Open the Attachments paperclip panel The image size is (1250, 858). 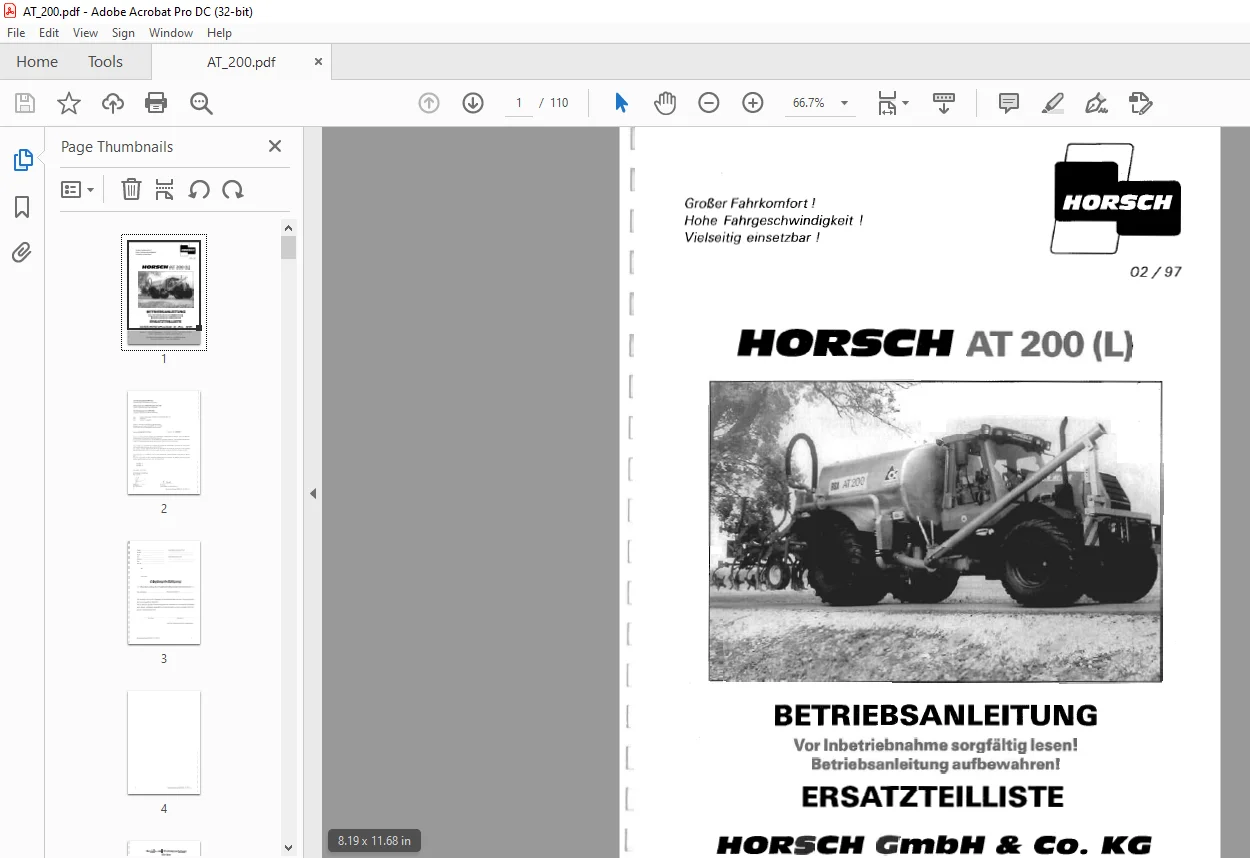(22, 253)
